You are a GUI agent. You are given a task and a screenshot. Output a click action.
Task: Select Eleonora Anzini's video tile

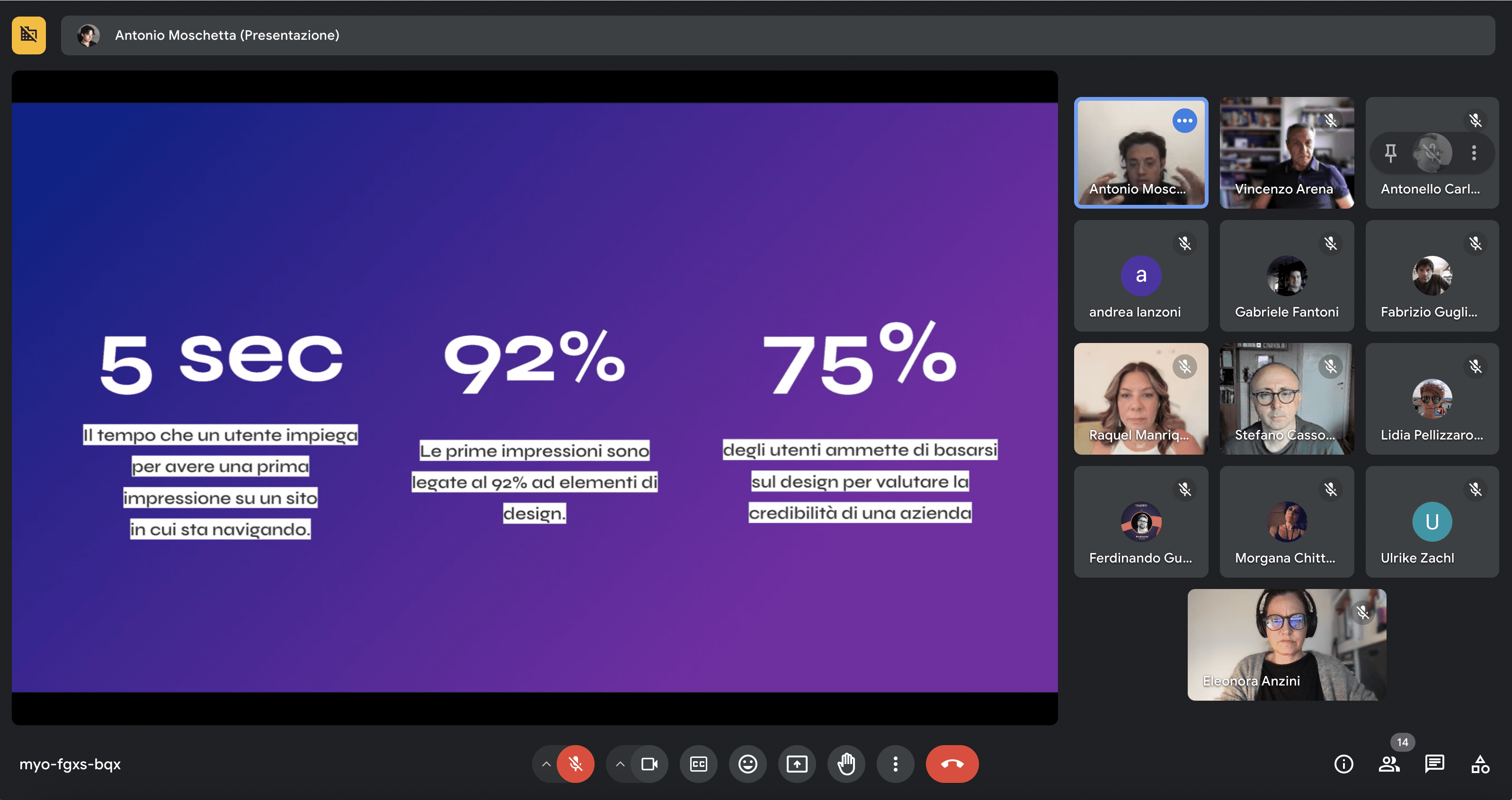pos(1286,644)
